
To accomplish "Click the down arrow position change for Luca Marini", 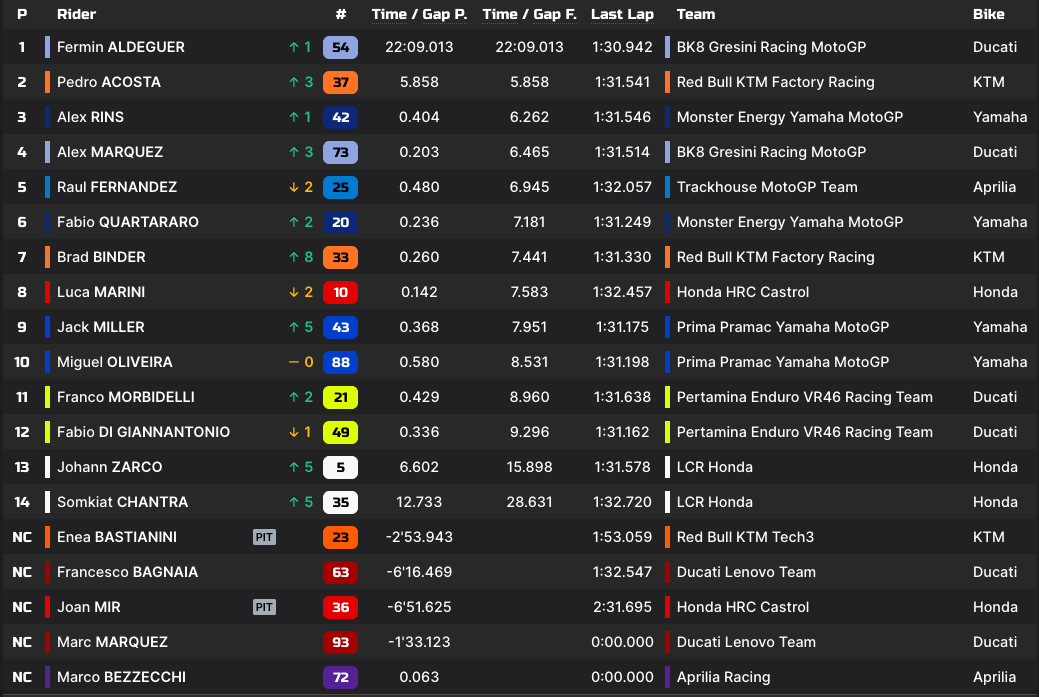I will (294, 292).
